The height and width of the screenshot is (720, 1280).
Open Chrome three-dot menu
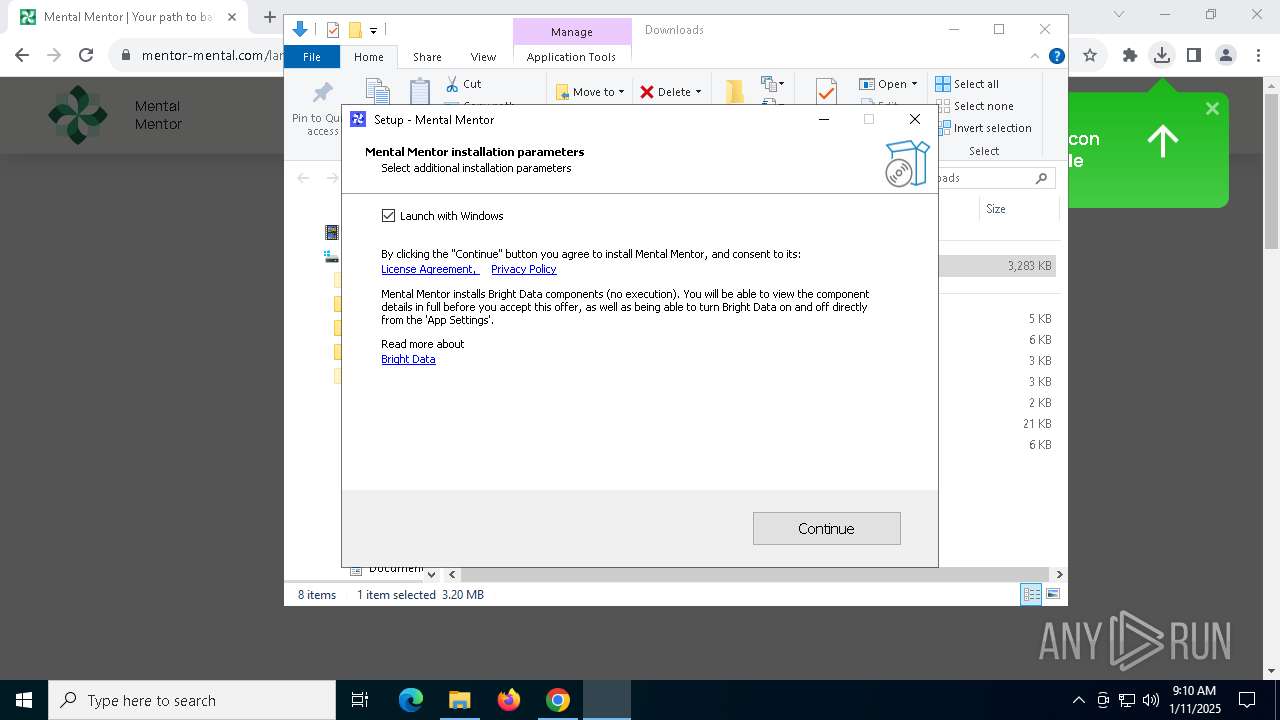1257,55
